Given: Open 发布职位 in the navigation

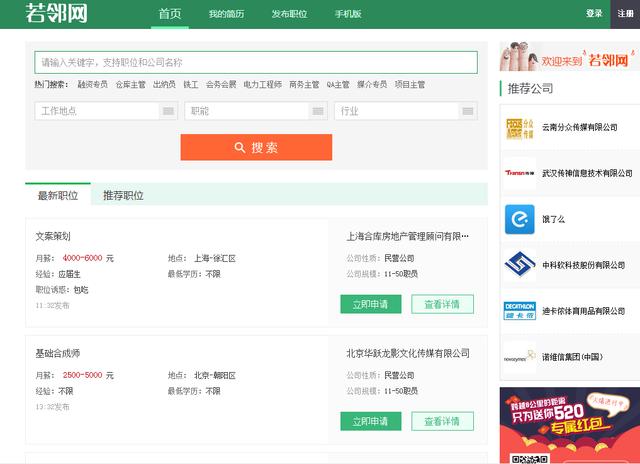Looking at the screenshot, I should (x=289, y=14).
